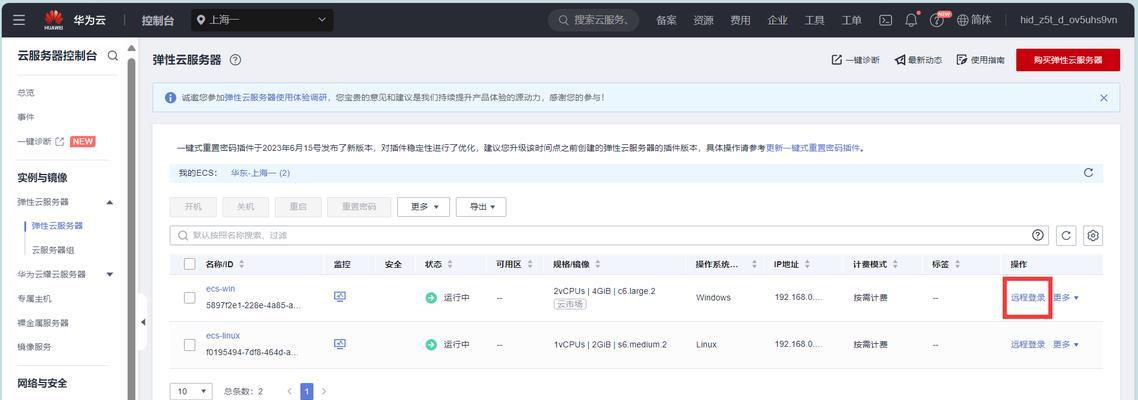Select 云服务器组 in sidebar

(x=53, y=250)
